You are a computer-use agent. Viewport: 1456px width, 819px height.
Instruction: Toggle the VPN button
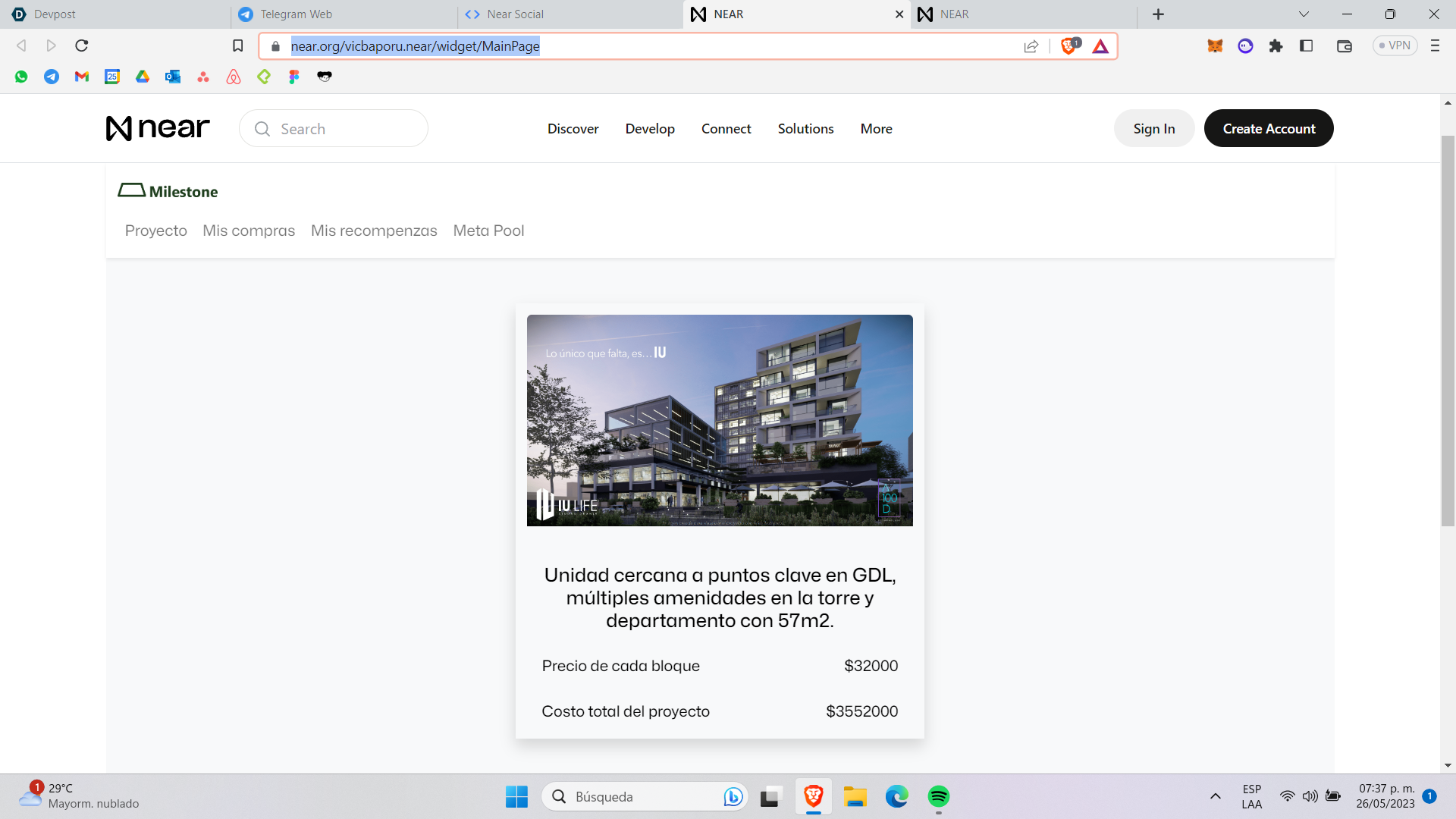click(x=1395, y=46)
